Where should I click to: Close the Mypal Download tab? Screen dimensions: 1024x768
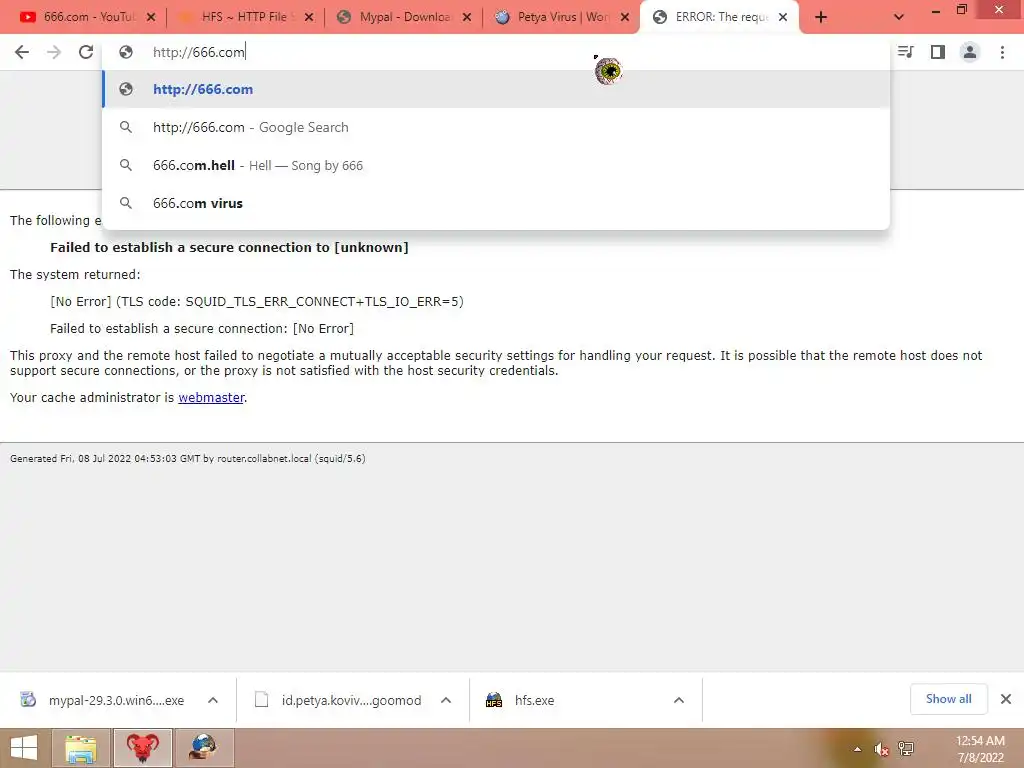(x=467, y=18)
